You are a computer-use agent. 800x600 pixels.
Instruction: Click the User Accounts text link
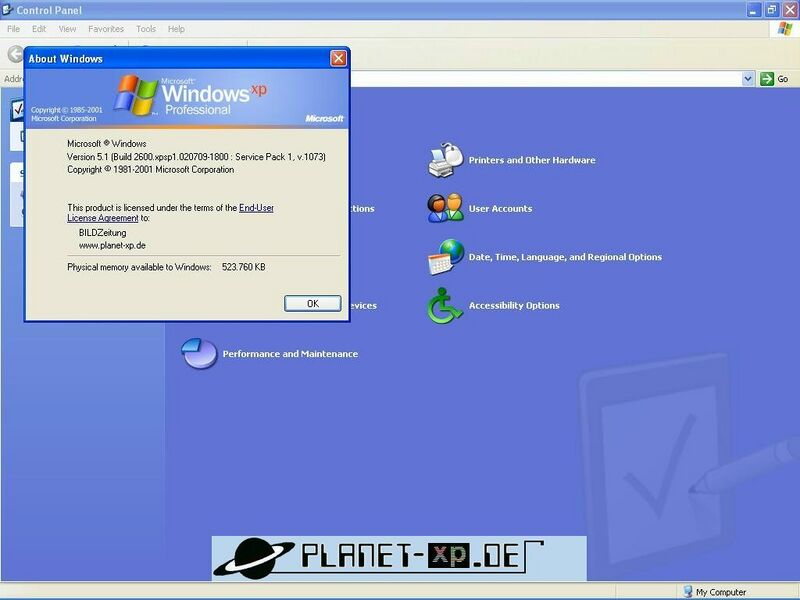tap(500, 209)
